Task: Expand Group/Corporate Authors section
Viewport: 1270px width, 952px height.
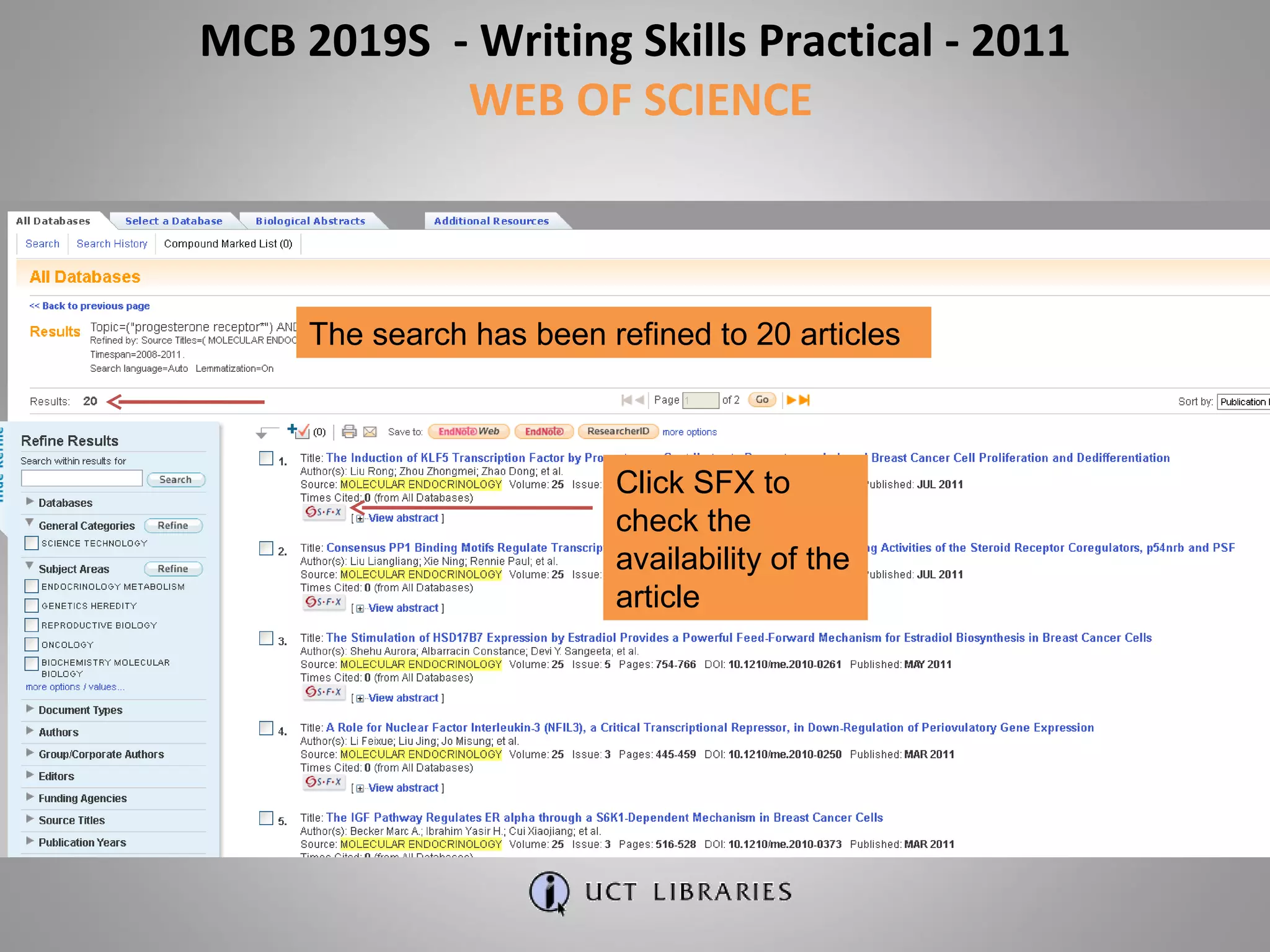Action: 30,753
